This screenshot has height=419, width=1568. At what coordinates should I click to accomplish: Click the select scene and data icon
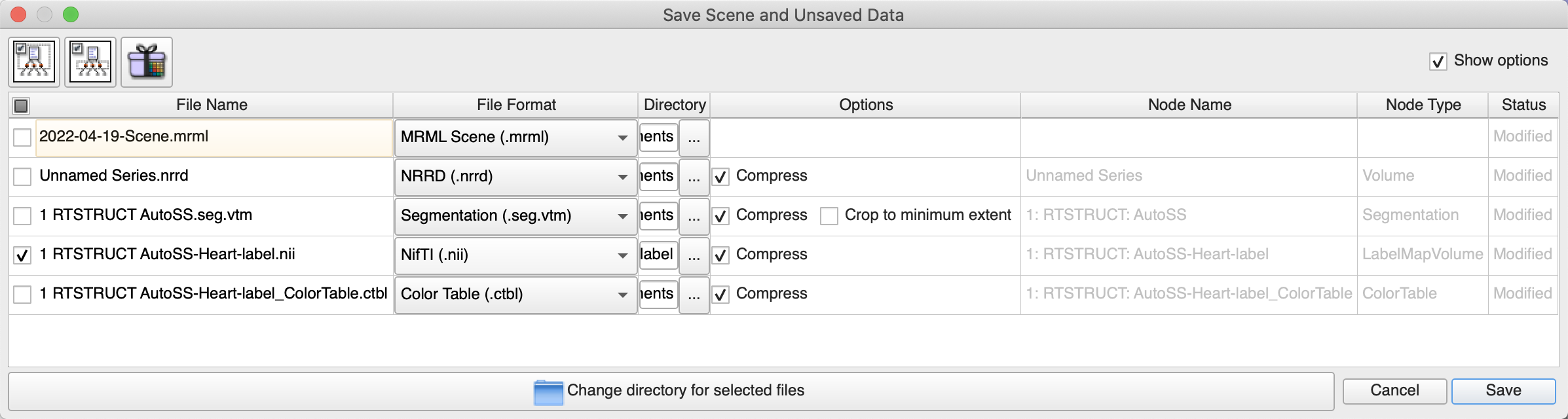pyautogui.click(x=34, y=62)
